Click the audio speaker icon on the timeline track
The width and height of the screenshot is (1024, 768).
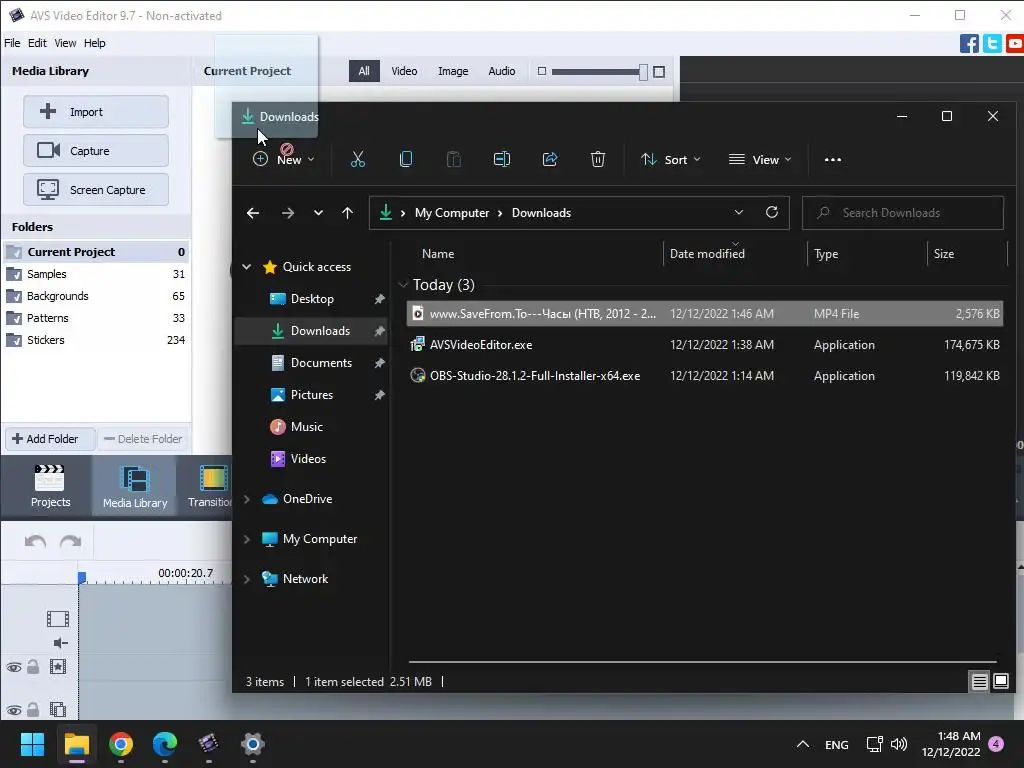(x=60, y=643)
